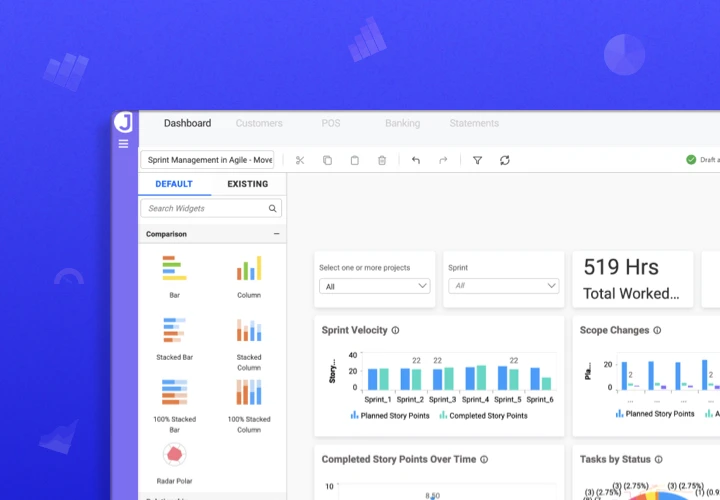Toggle Completed Story Points legend item
The width and height of the screenshot is (720, 500).
click(483, 415)
